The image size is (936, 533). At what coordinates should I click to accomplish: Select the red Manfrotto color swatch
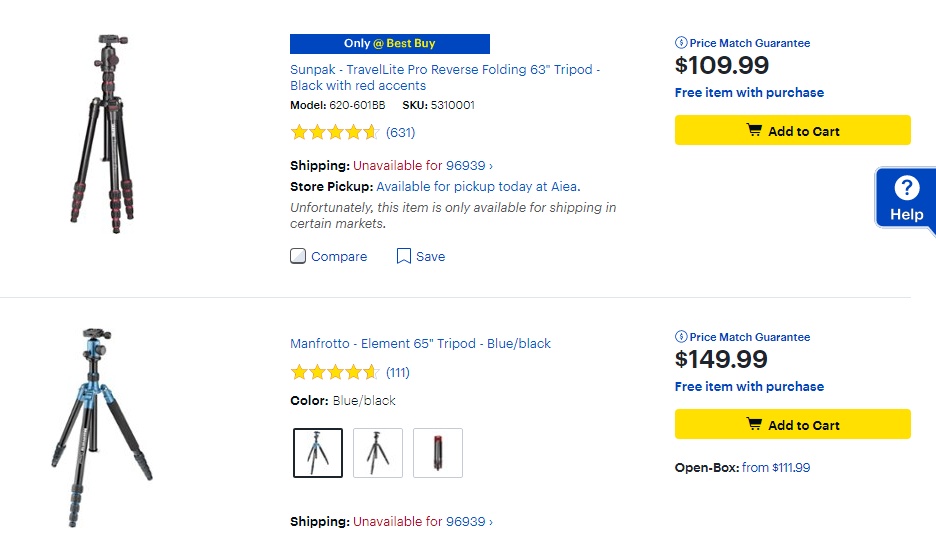(x=438, y=453)
